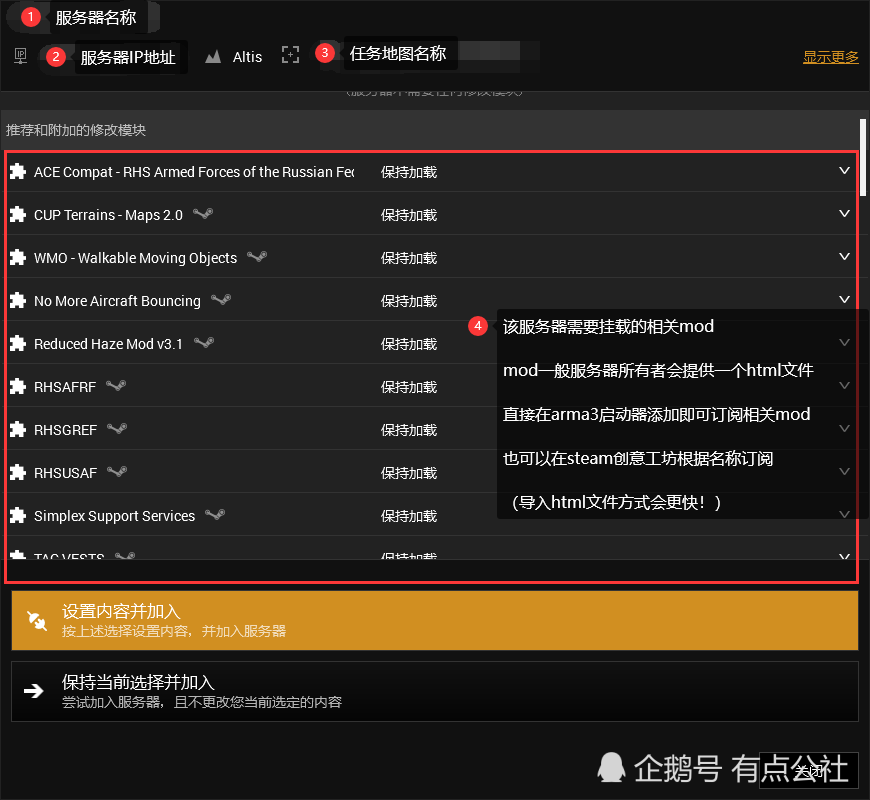Expand the Simplex Support Services row
870x800 pixels.
click(x=844, y=514)
